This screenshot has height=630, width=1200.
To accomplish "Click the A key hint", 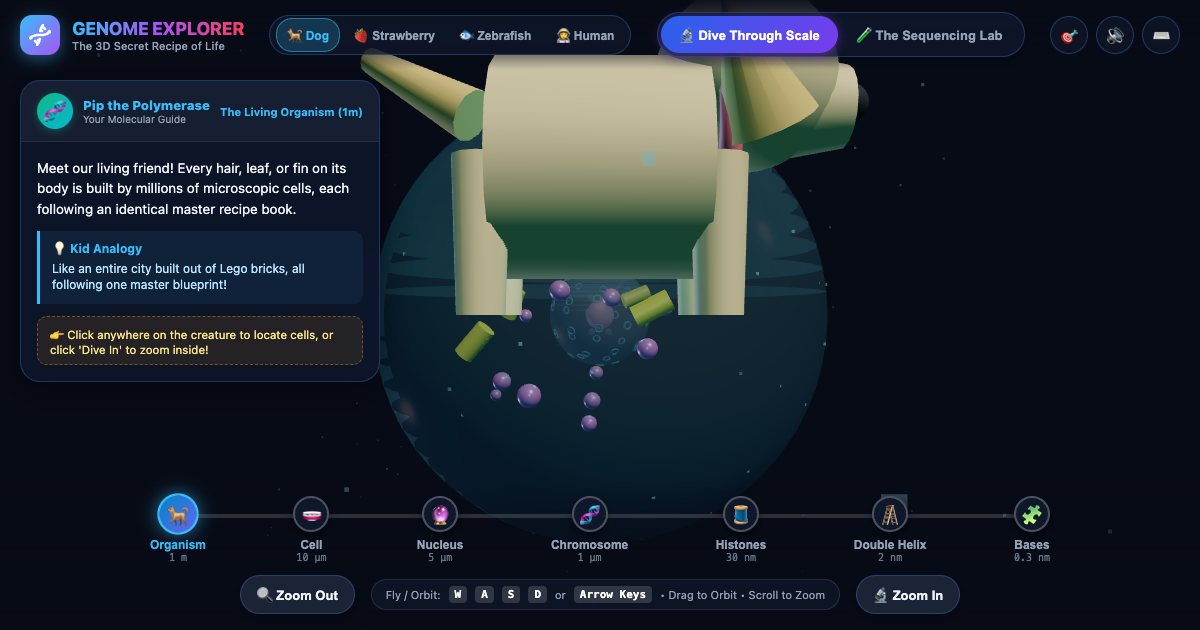I will click(x=485, y=595).
